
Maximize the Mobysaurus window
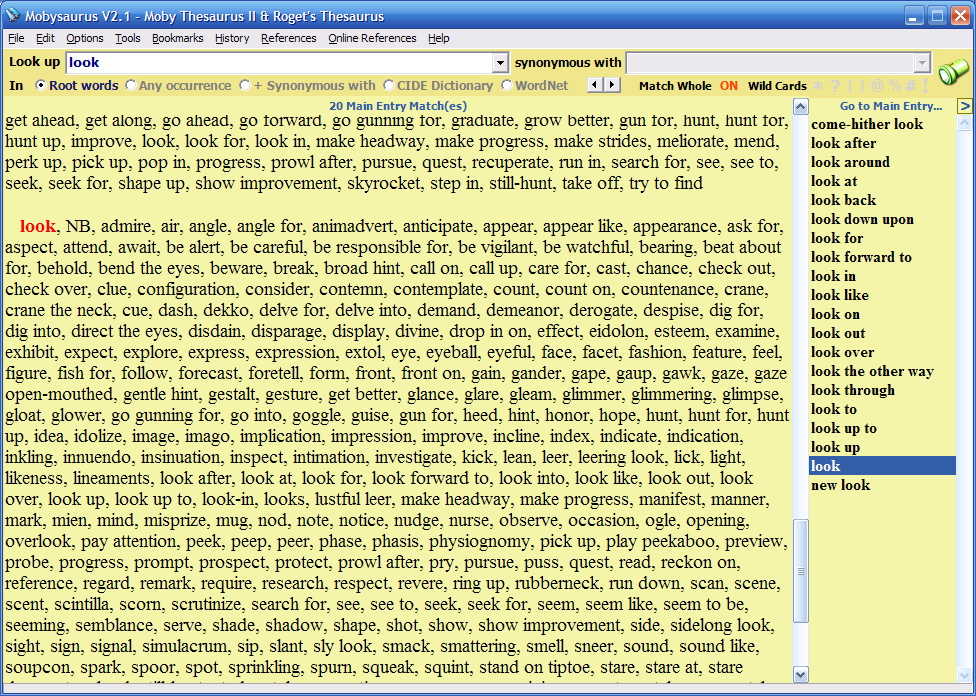[x=937, y=16]
